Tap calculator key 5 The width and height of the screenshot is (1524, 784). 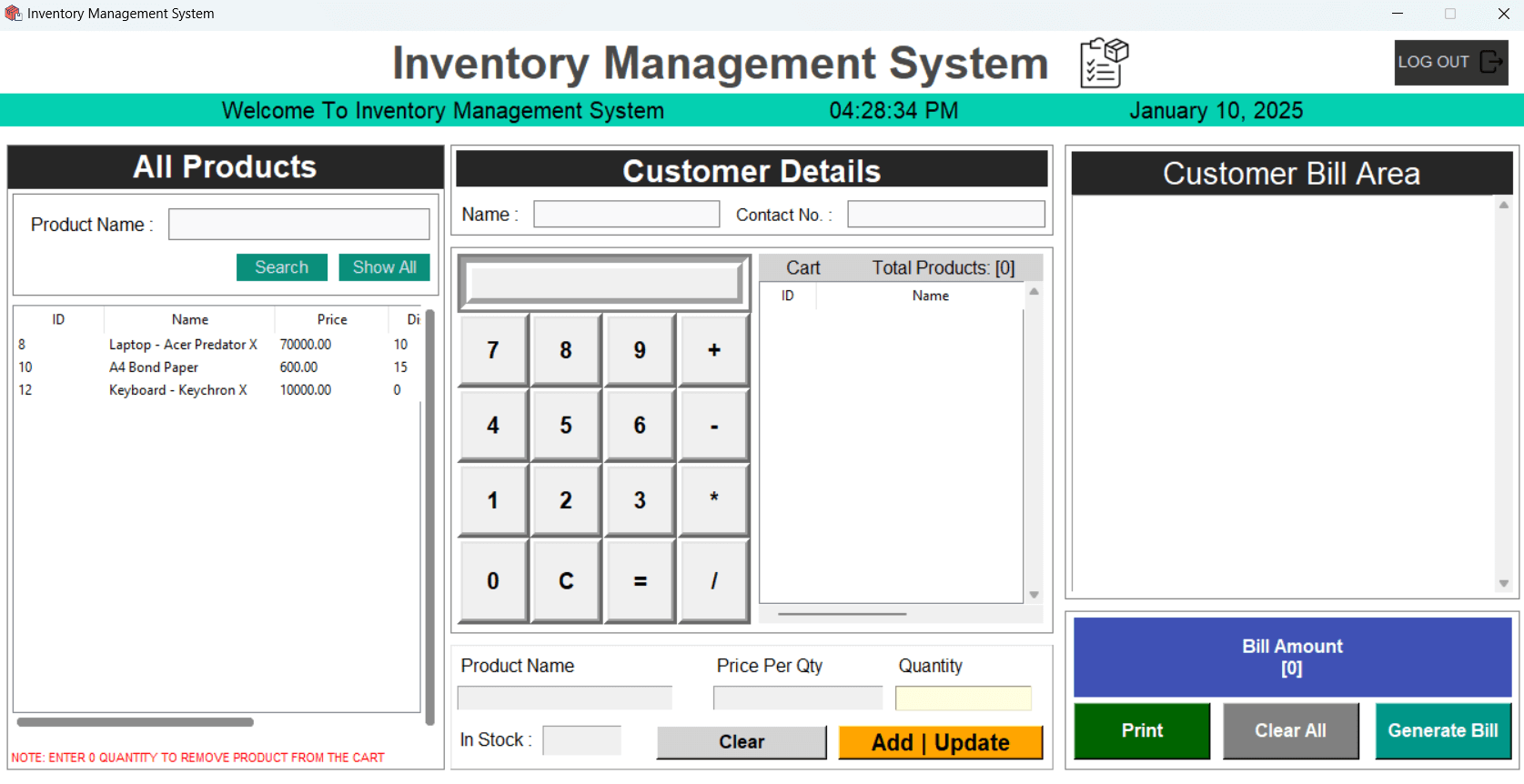[566, 425]
